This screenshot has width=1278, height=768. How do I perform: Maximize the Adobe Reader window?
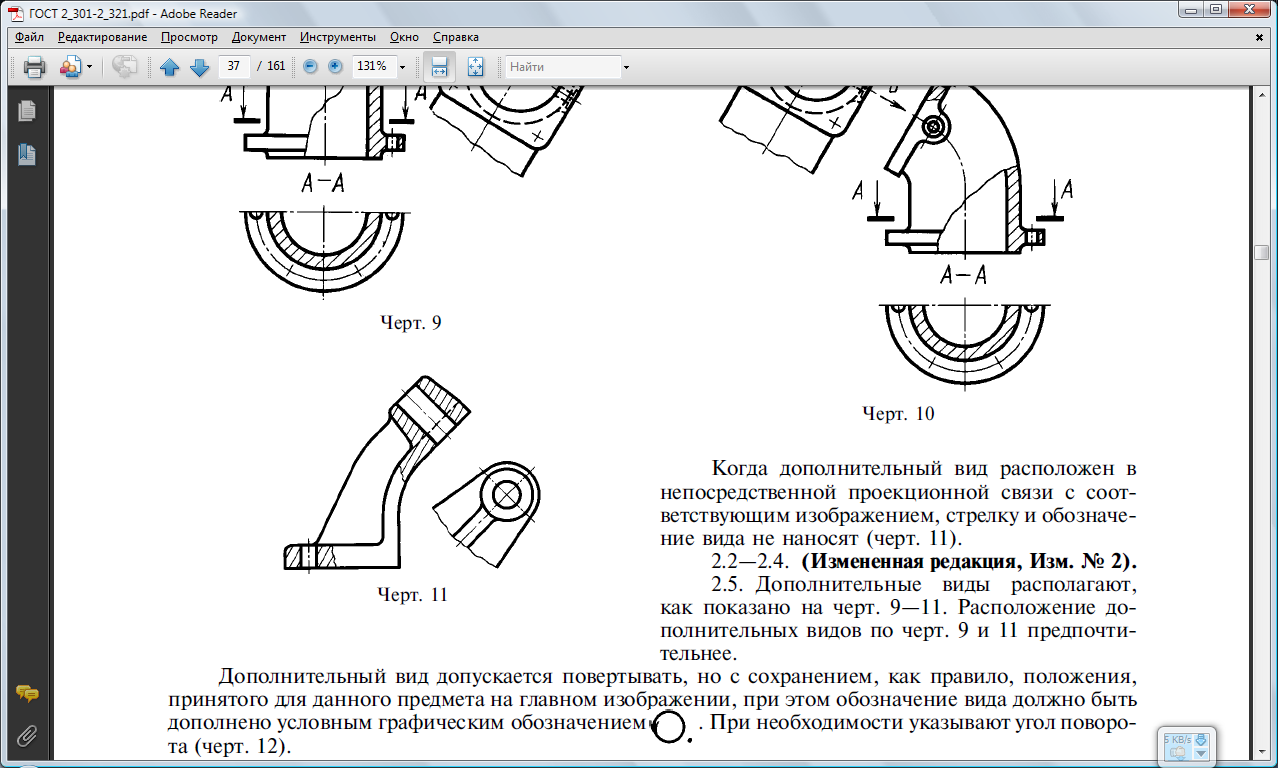pos(1214,9)
